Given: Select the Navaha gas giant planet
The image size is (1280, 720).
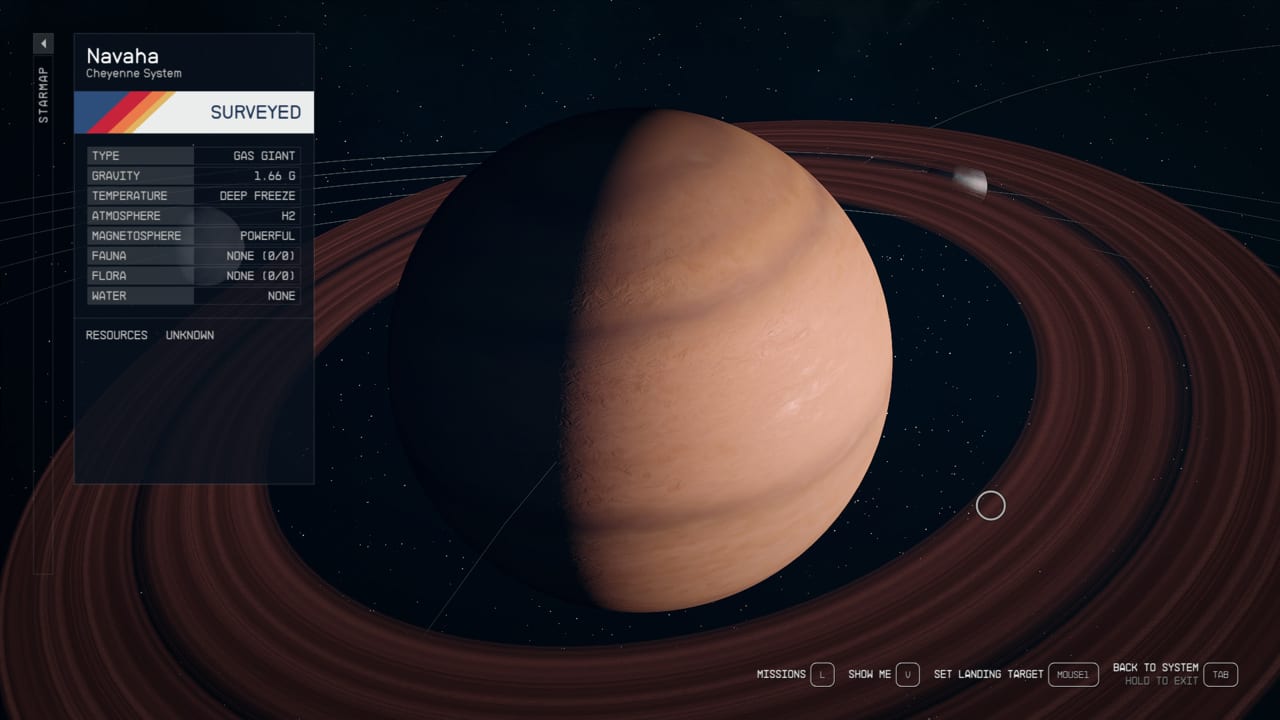Looking at the screenshot, I should (640, 360).
